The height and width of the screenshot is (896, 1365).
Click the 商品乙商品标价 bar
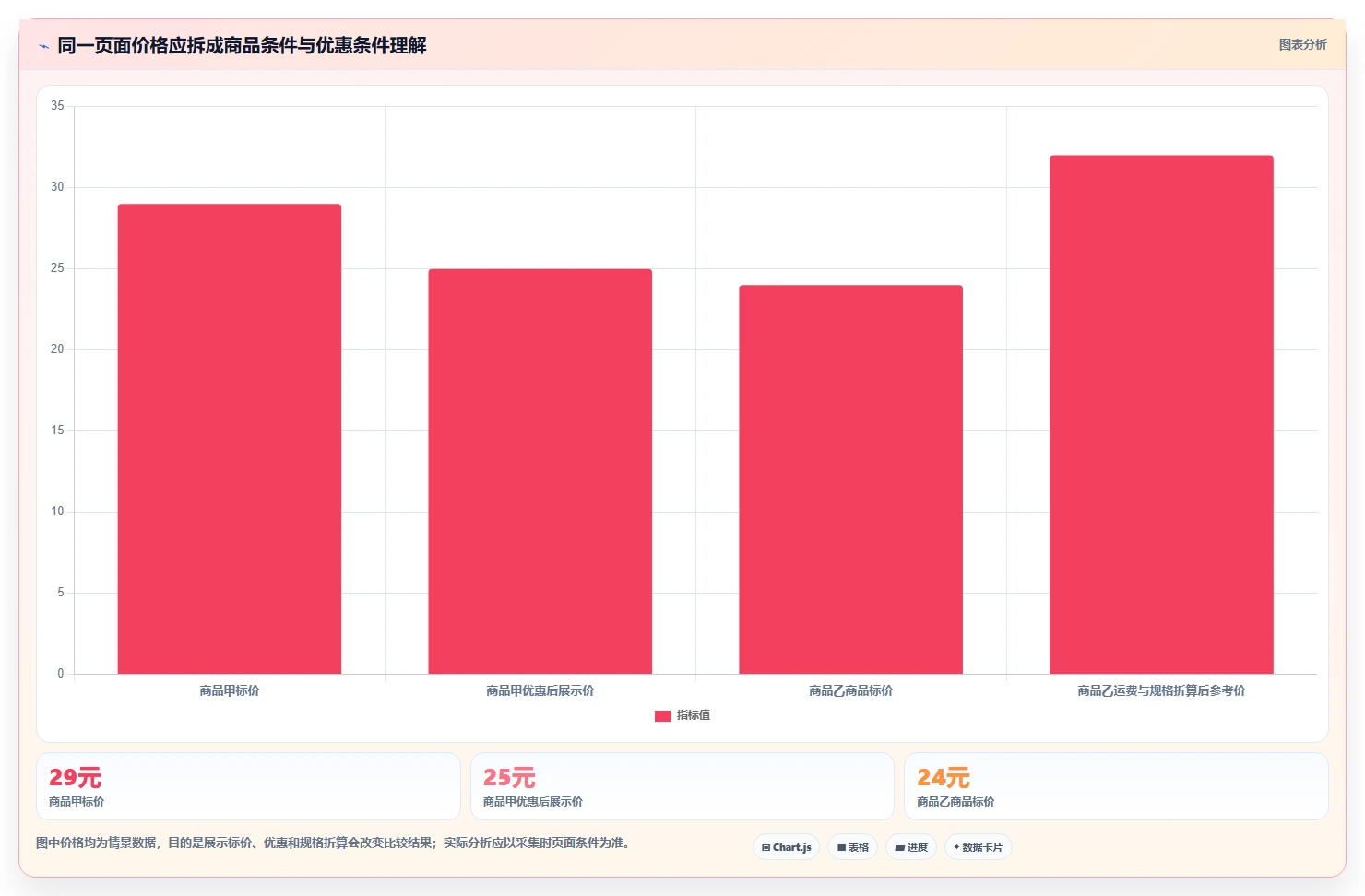coord(850,479)
